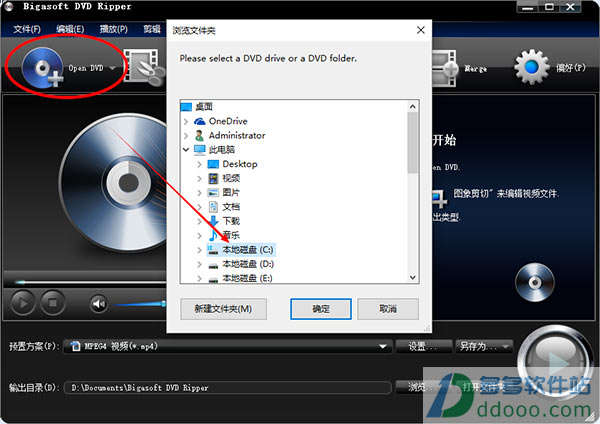Expand the 本地磁盘 (C:) node

coord(199,250)
